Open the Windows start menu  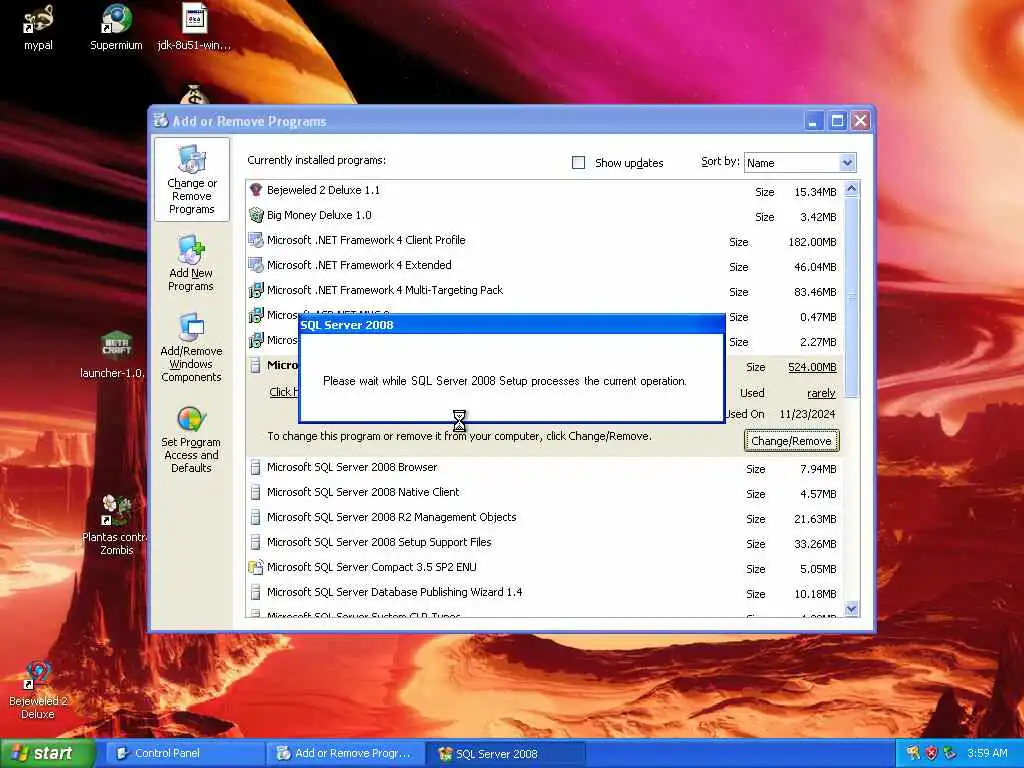tap(47, 753)
